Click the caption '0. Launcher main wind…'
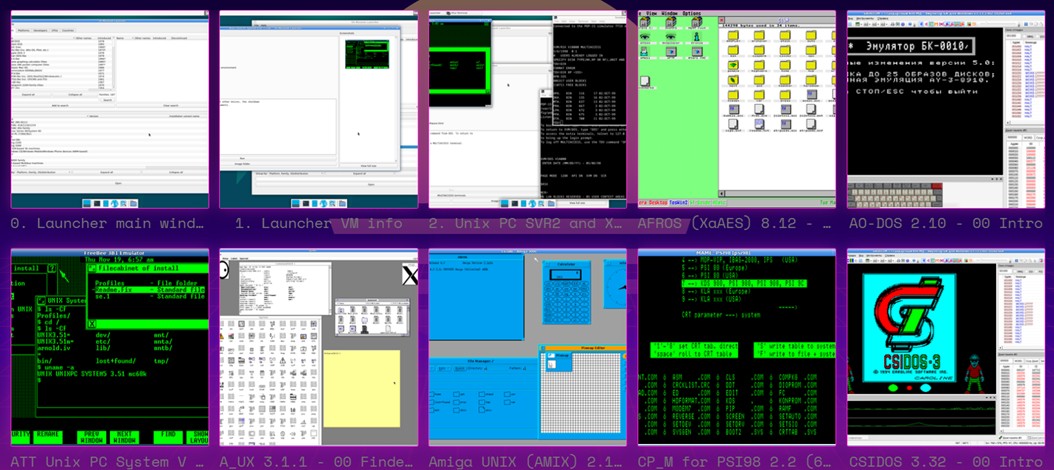1054x470 pixels. click(x=108, y=223)
